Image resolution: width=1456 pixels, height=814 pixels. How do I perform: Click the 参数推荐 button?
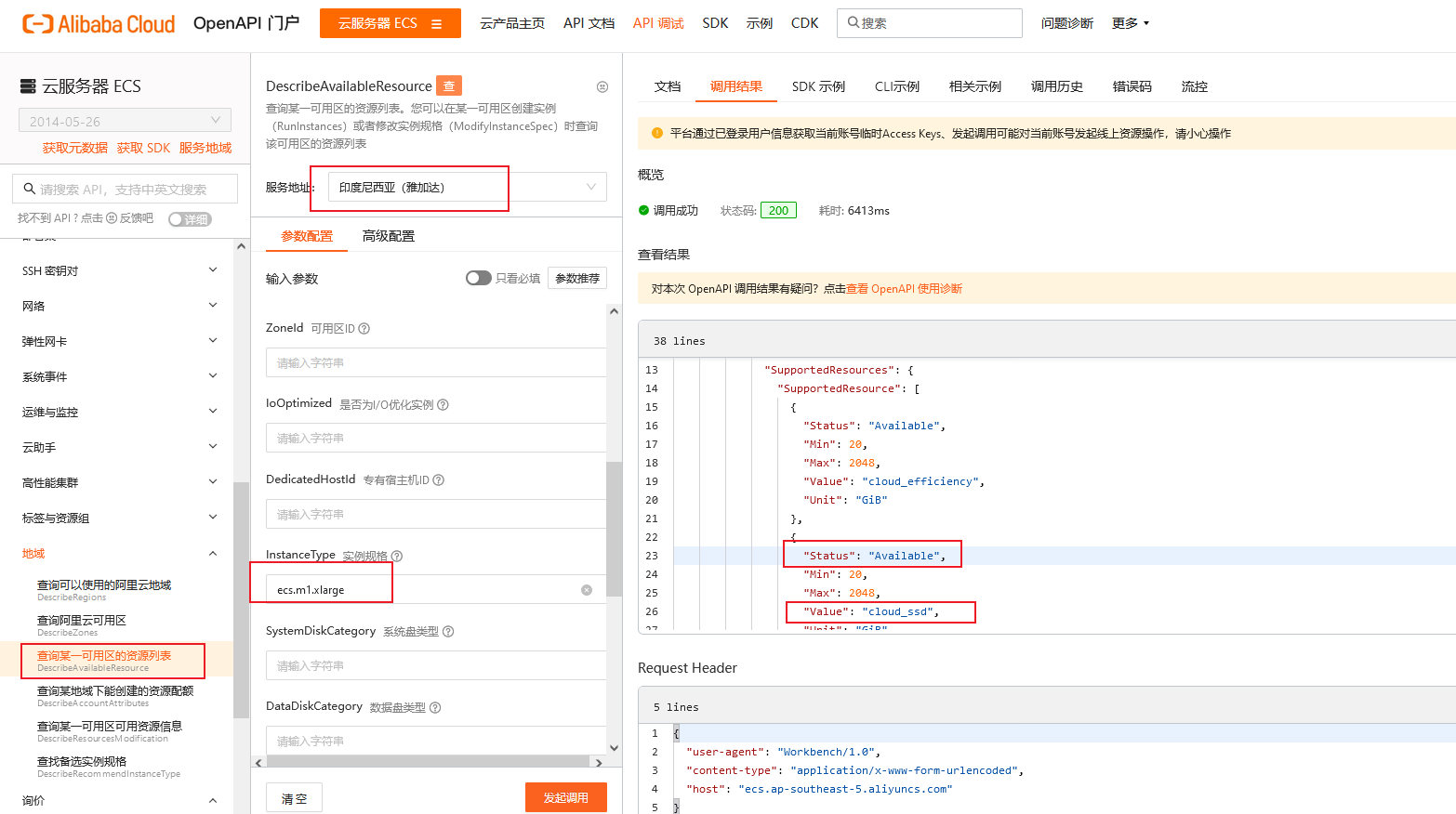coord(577,278)
